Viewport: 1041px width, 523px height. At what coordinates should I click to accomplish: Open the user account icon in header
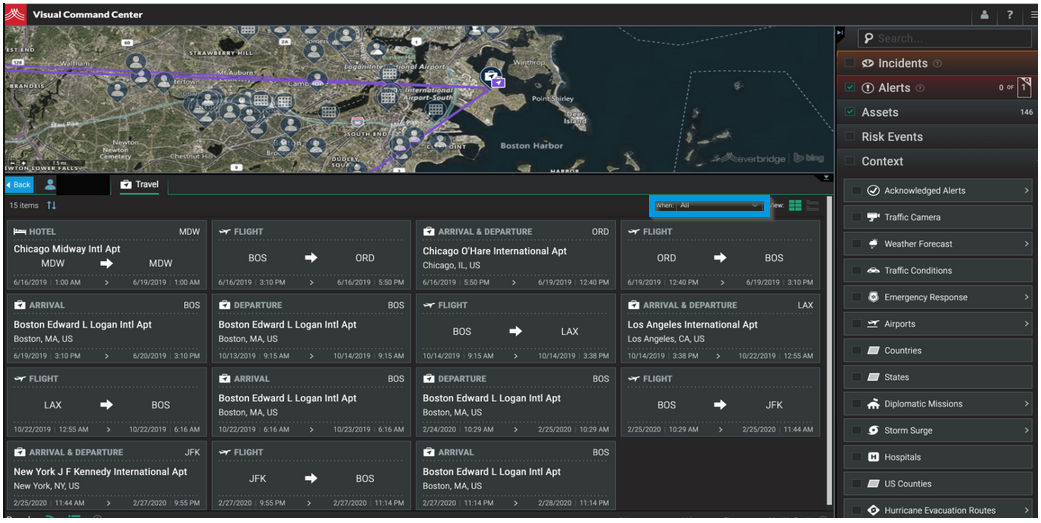[x=984, y=15]
